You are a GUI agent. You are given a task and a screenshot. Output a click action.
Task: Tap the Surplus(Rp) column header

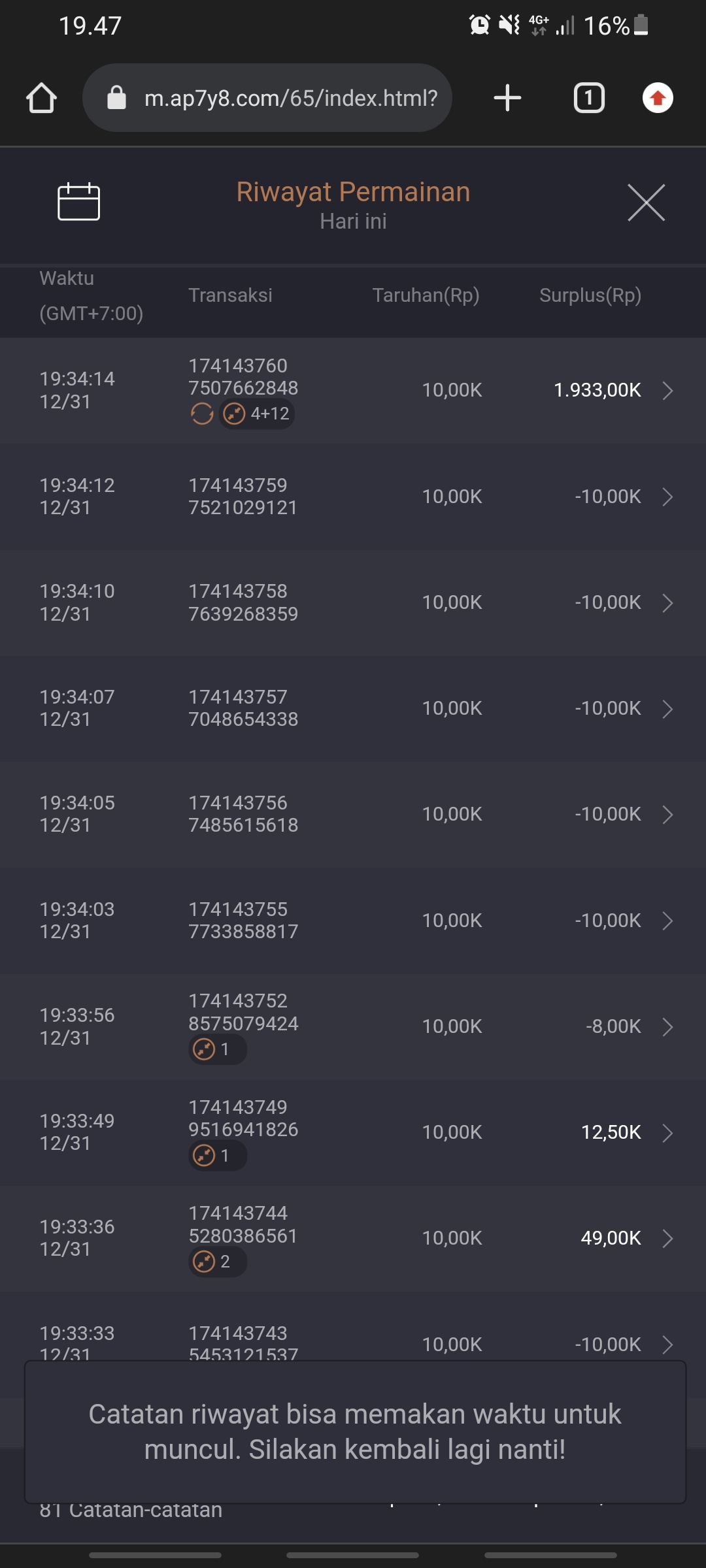[x=590, y=295]
